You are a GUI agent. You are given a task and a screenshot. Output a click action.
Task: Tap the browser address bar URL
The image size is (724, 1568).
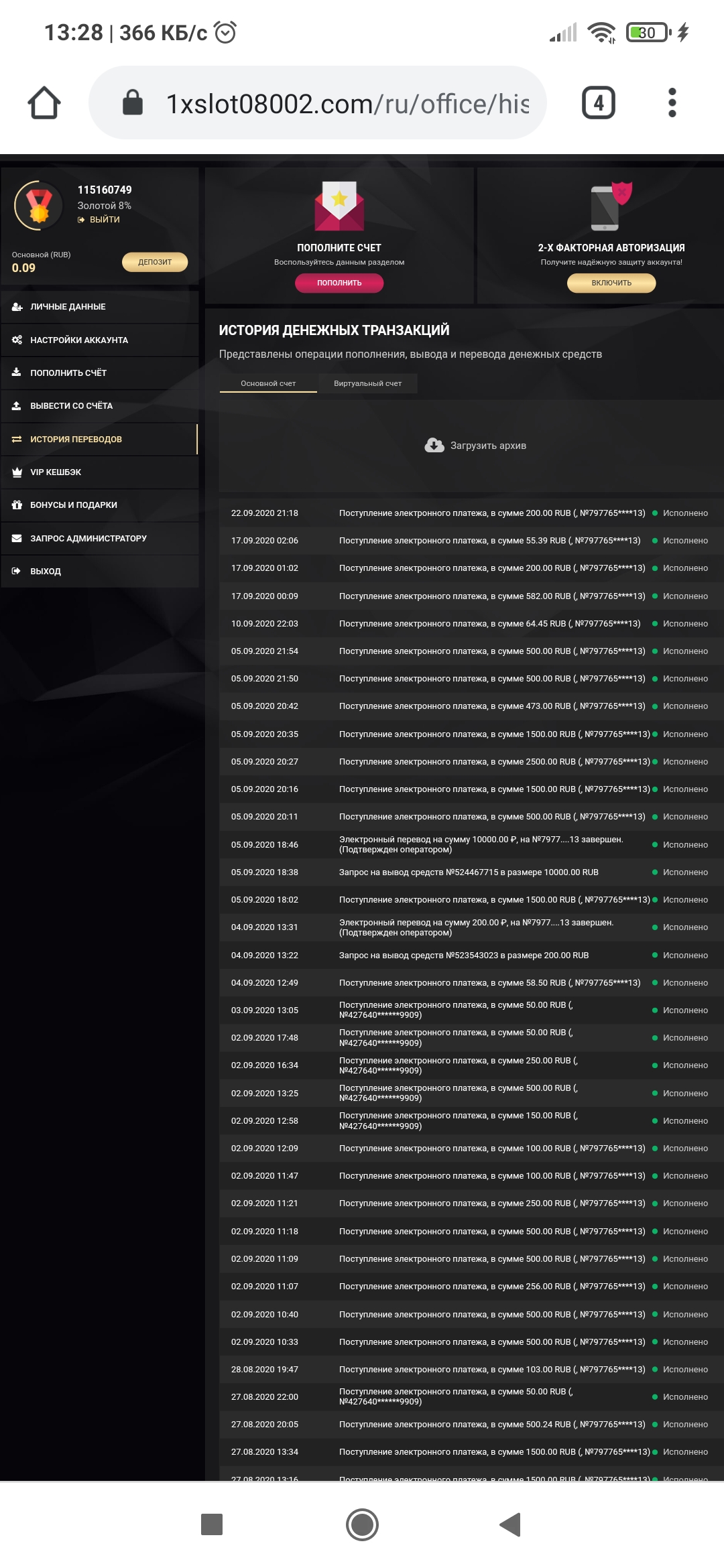pos(347,104)
